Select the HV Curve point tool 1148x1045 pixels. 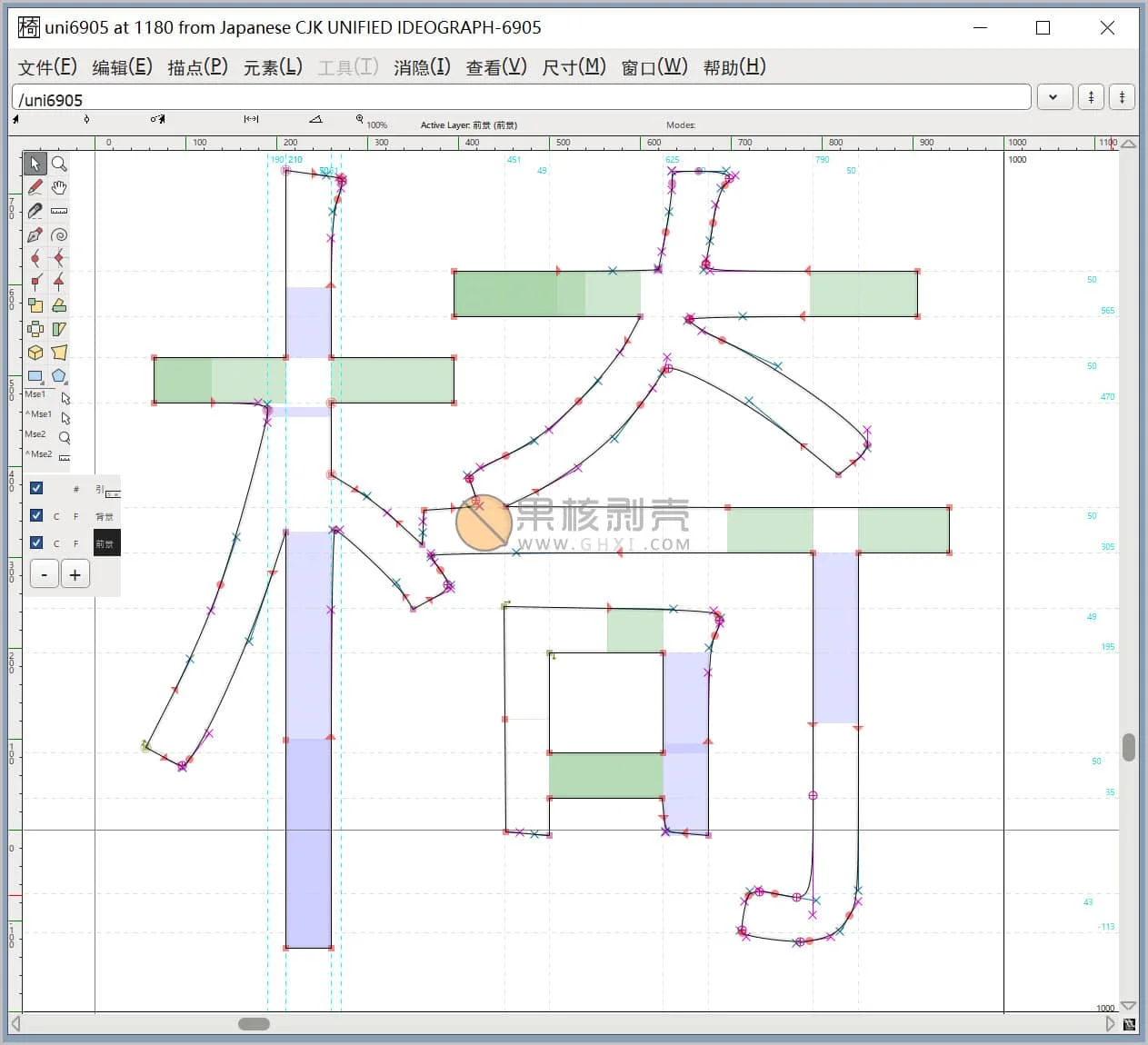coord(59,258)
